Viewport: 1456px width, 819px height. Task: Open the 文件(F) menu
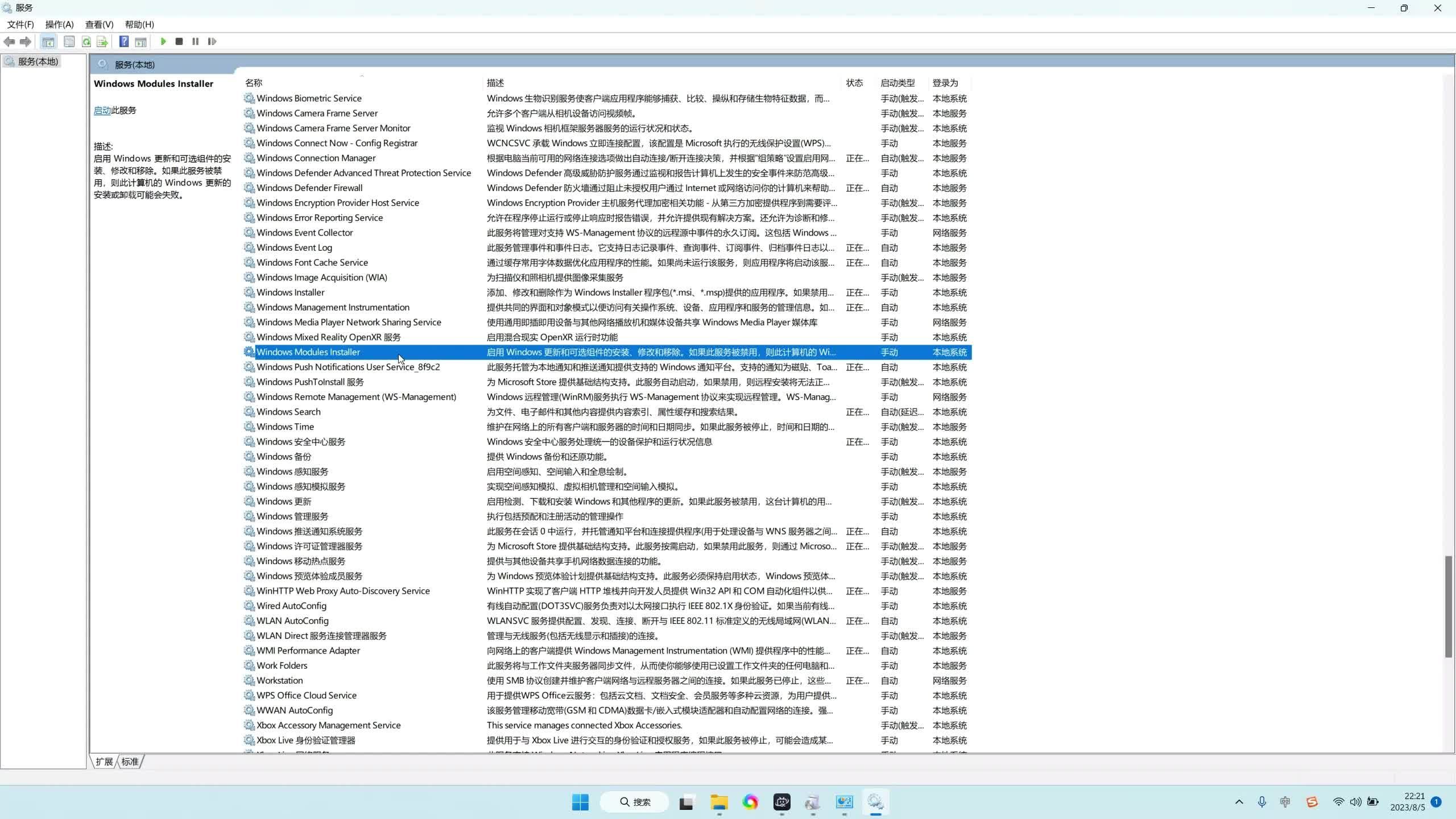point(20,24)
